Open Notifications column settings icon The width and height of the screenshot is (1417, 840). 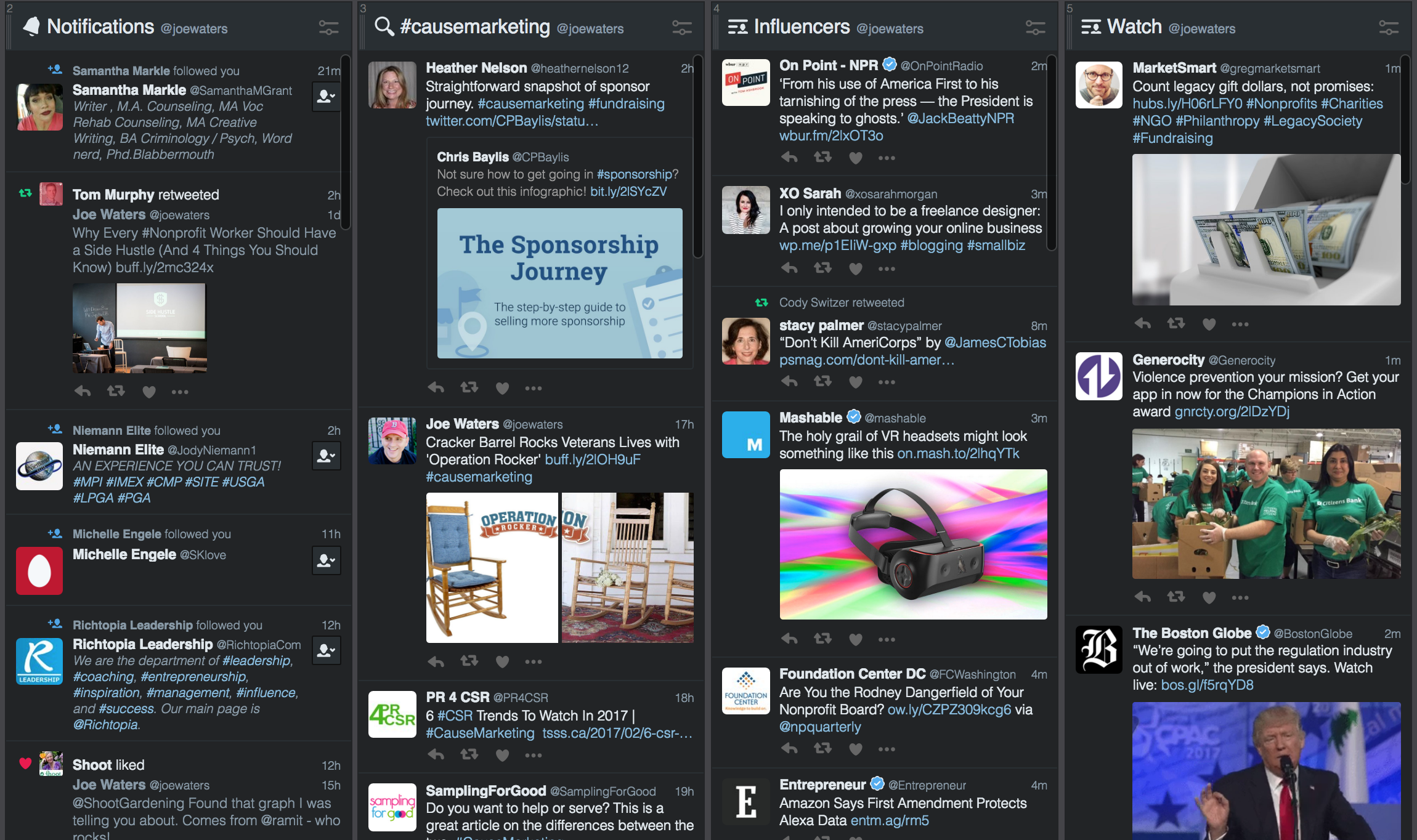[328, 27]
